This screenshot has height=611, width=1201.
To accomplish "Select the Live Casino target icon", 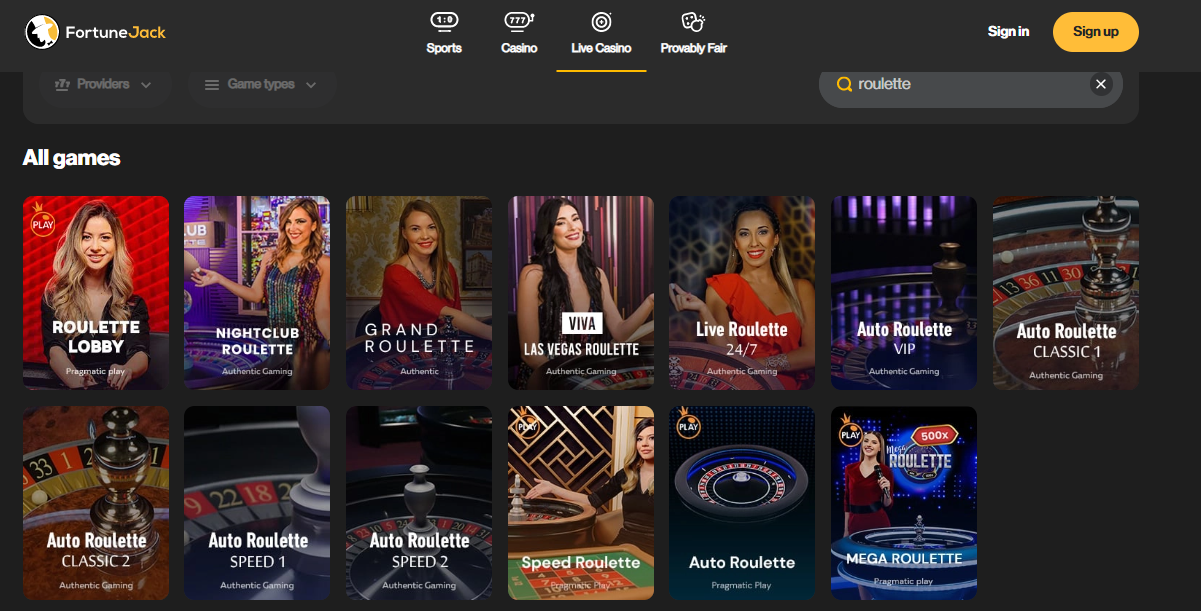I will pyautogui.click(x=601, y=22).
